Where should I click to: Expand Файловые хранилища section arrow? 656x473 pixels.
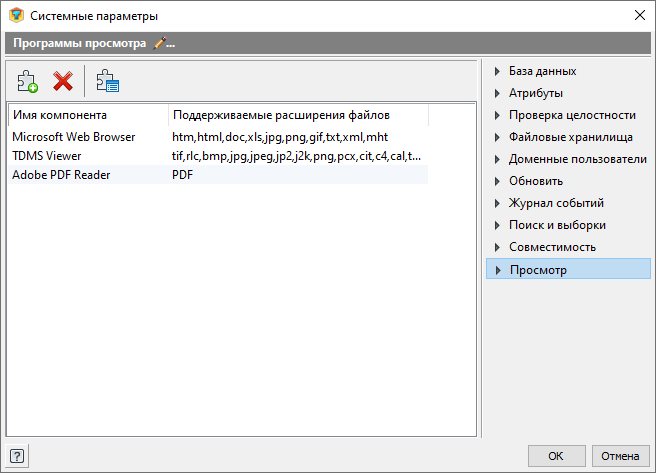click(x=497, y=137)
